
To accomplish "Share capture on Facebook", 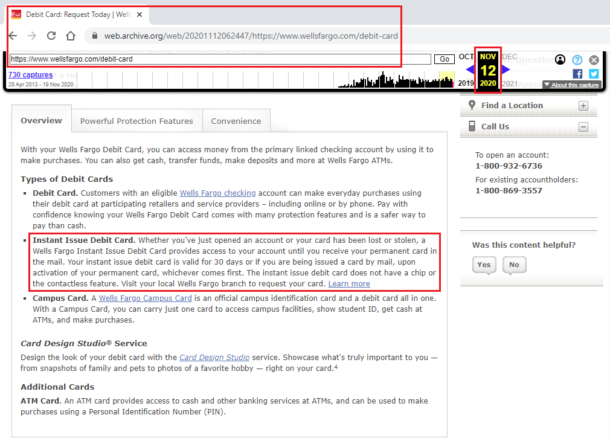I will 578,73.
